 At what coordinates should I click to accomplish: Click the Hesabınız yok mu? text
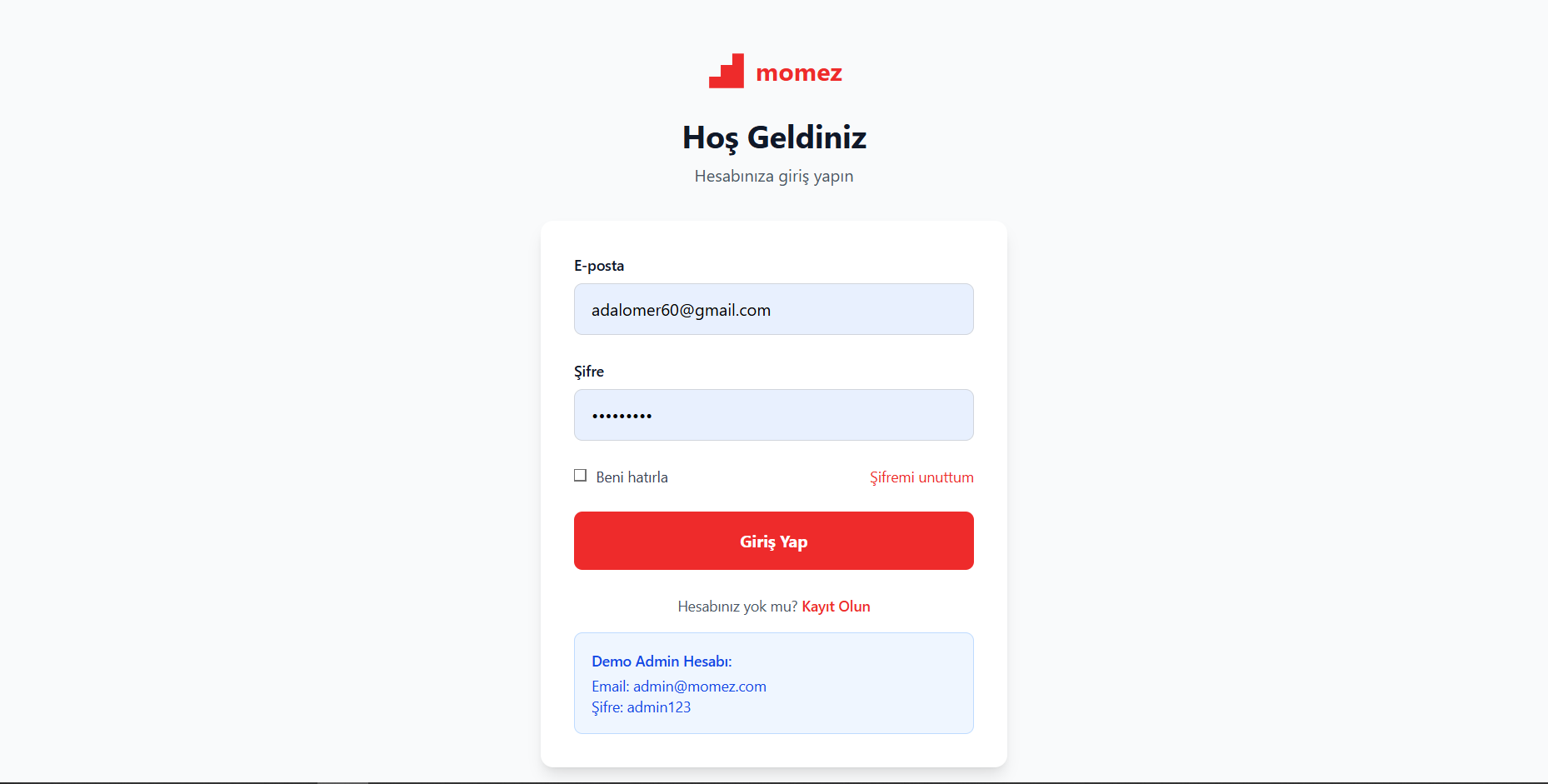(737, 607)
